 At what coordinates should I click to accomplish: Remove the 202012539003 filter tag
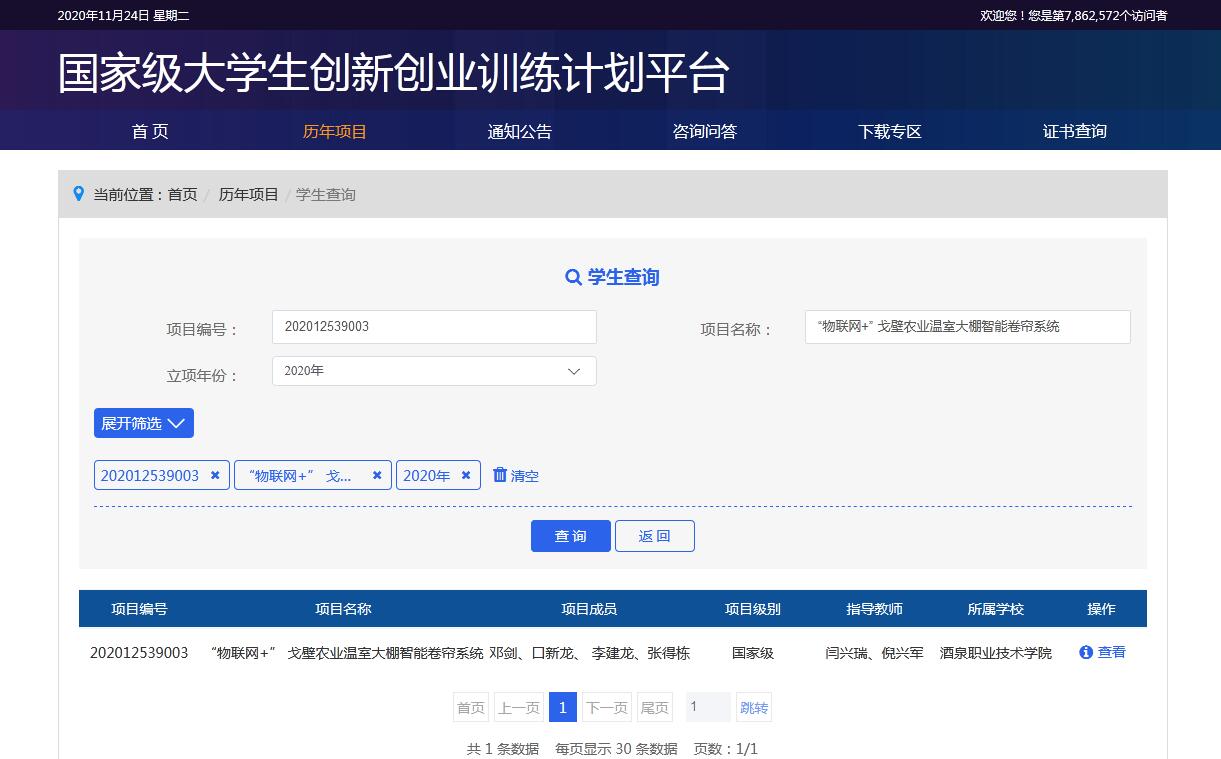215,476
